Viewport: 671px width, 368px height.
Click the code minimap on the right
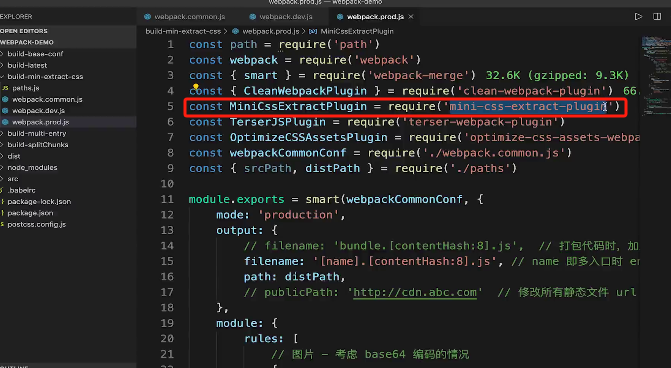click(x=655, y=77)
